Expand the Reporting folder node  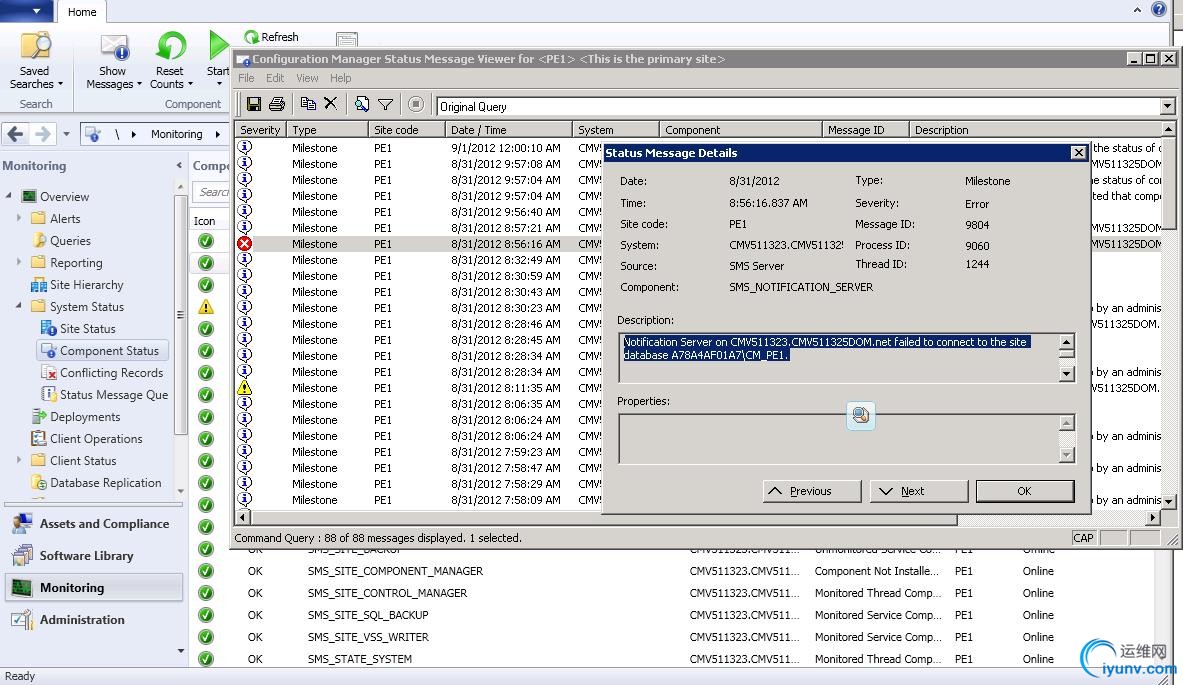pyautogui.click(x=20, y=262)
